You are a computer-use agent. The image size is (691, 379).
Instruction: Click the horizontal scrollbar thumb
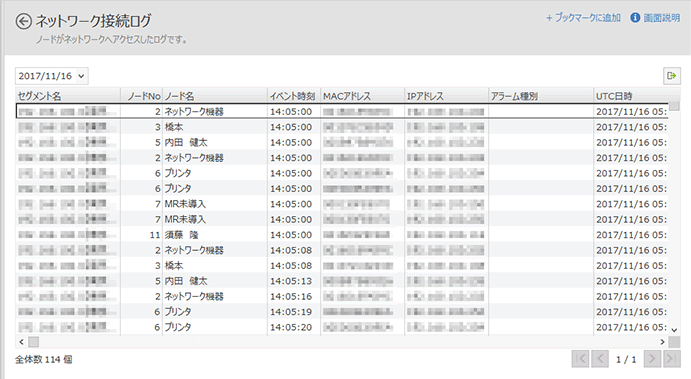34,342
